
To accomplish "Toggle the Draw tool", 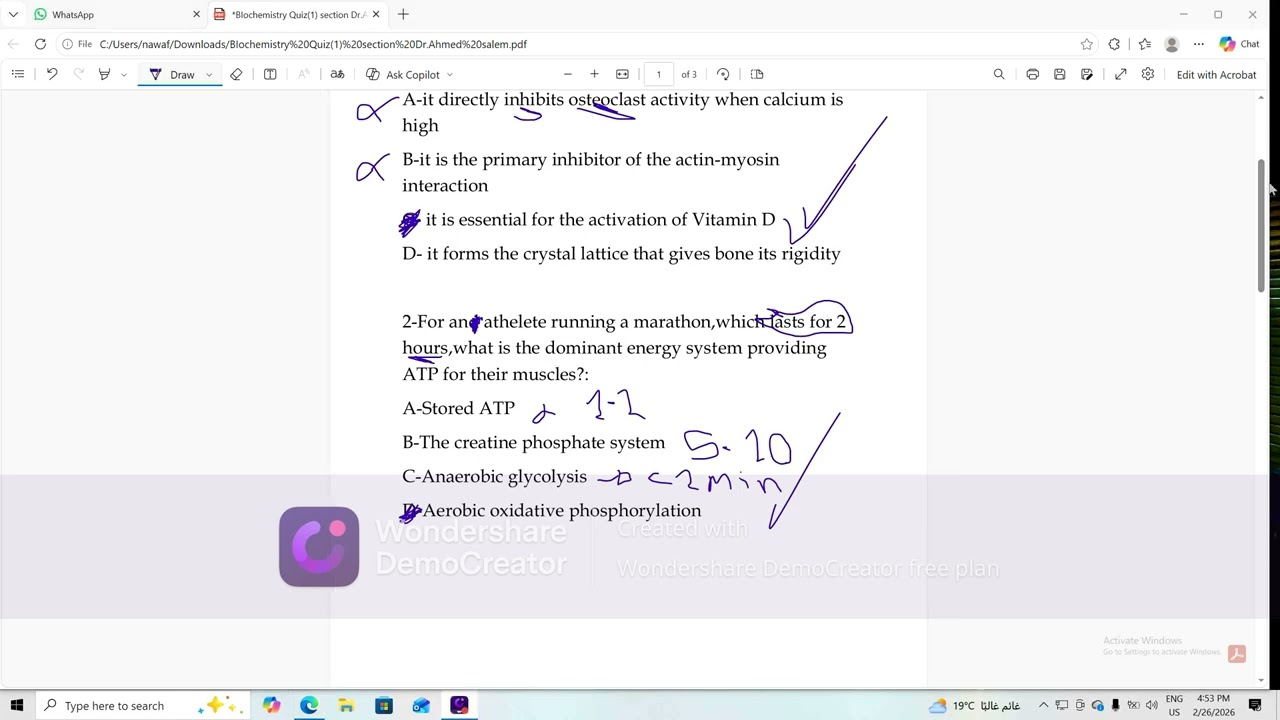I will (x=173, y=74).
